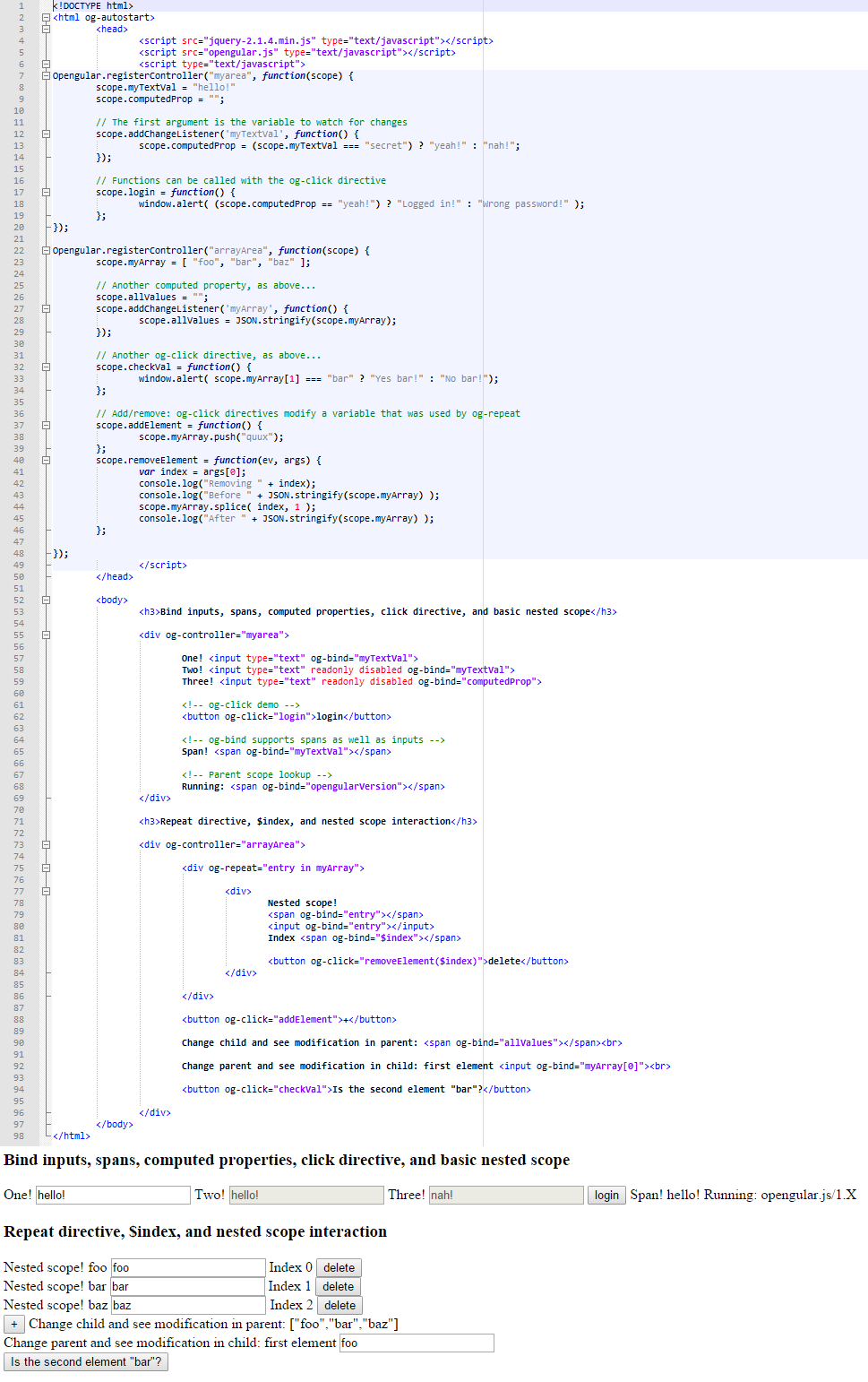Image resolution: width=868 pixels, height=1382 pixels.
Task: Click the closing </html> tag line
Action: [x=72, y=1136]
